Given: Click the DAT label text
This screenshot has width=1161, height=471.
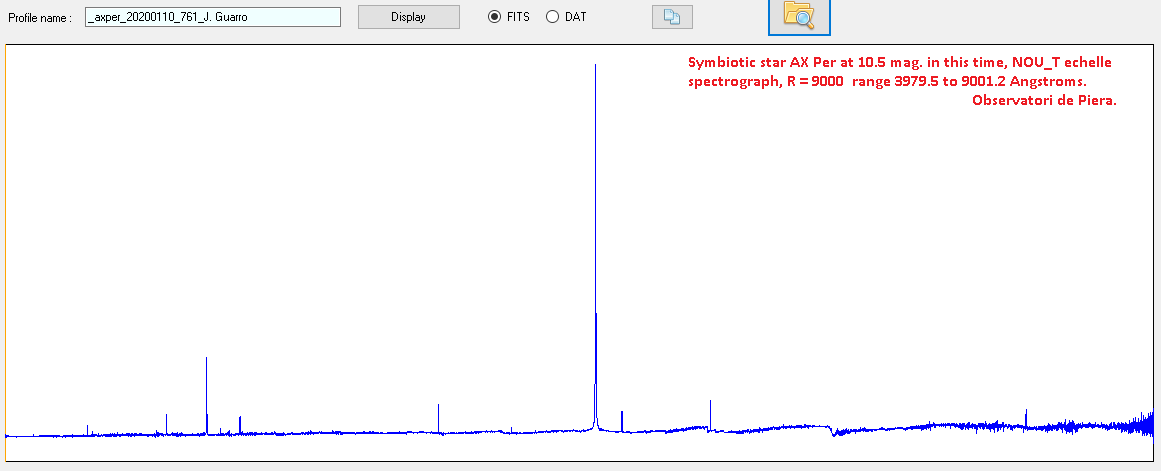Looking at the screenshot, I should point(576,17).
